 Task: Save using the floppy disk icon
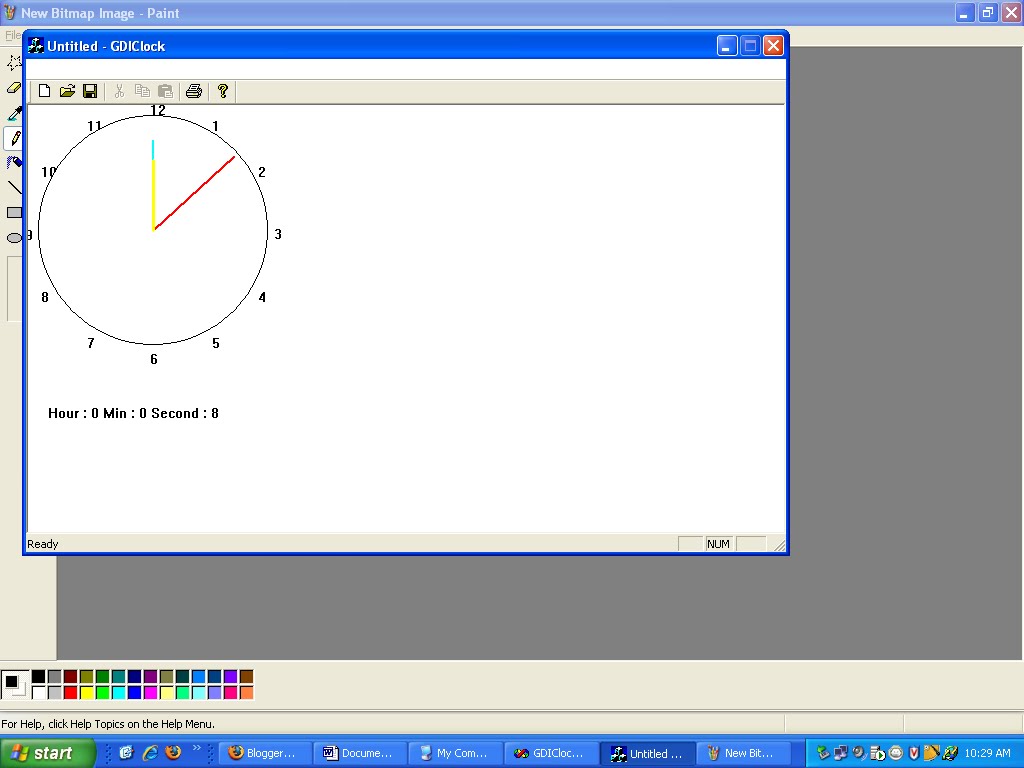(x=90, y=91)
